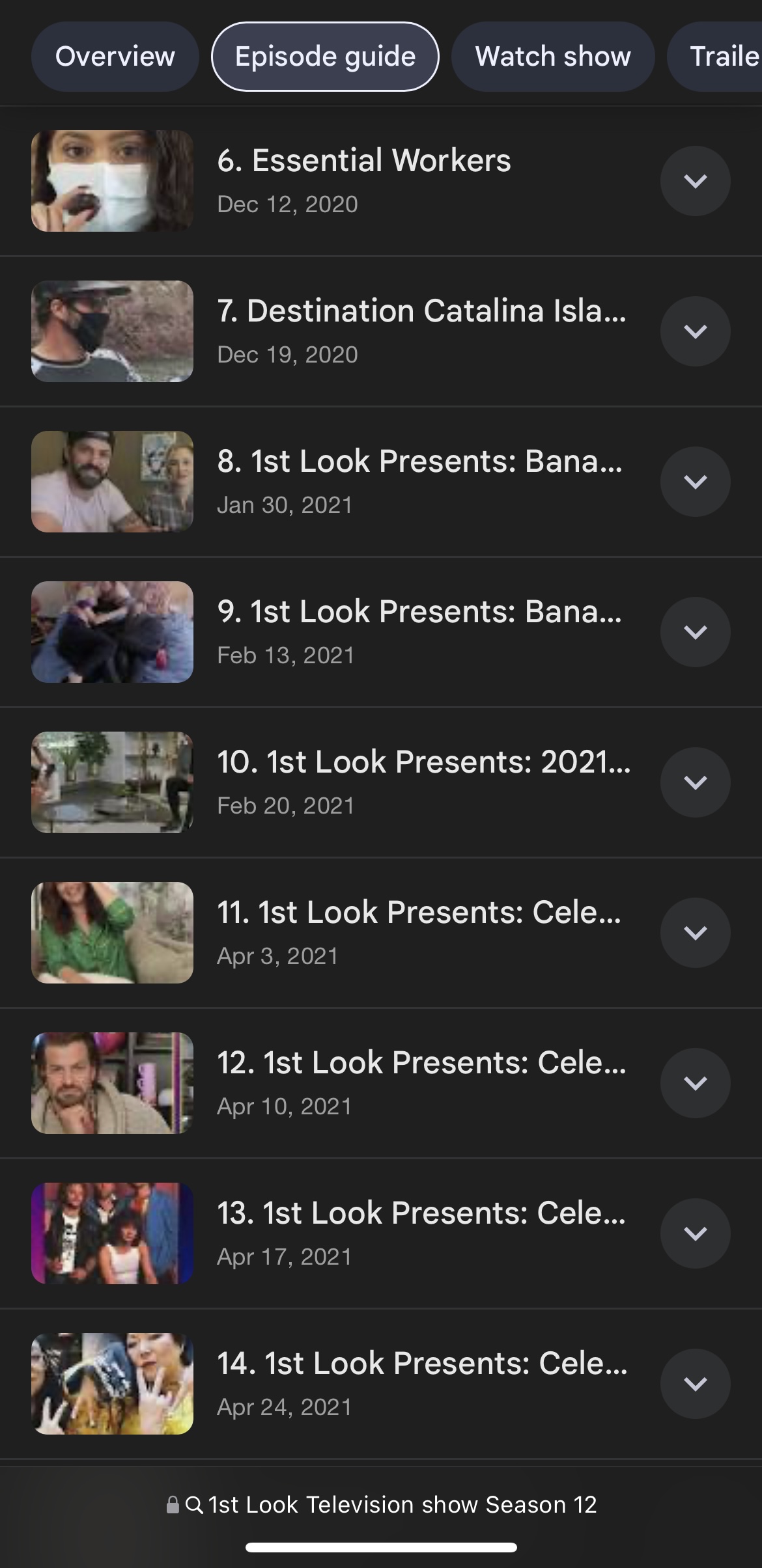The width and height of the screenshot is (762, 1568).
Task: Tap the Destination Catalina Island thumbnail
Action: [112, 331]
